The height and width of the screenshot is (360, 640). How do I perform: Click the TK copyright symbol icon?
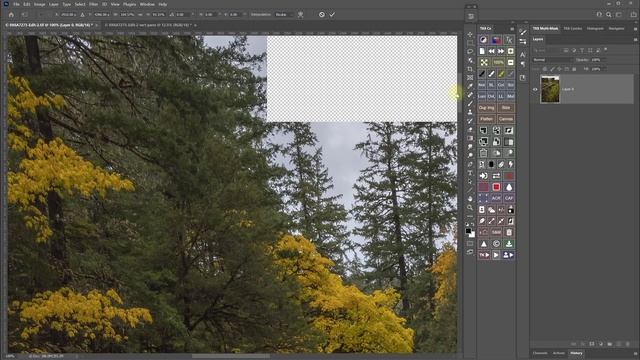pyautogui.click(x=496, y=244)
